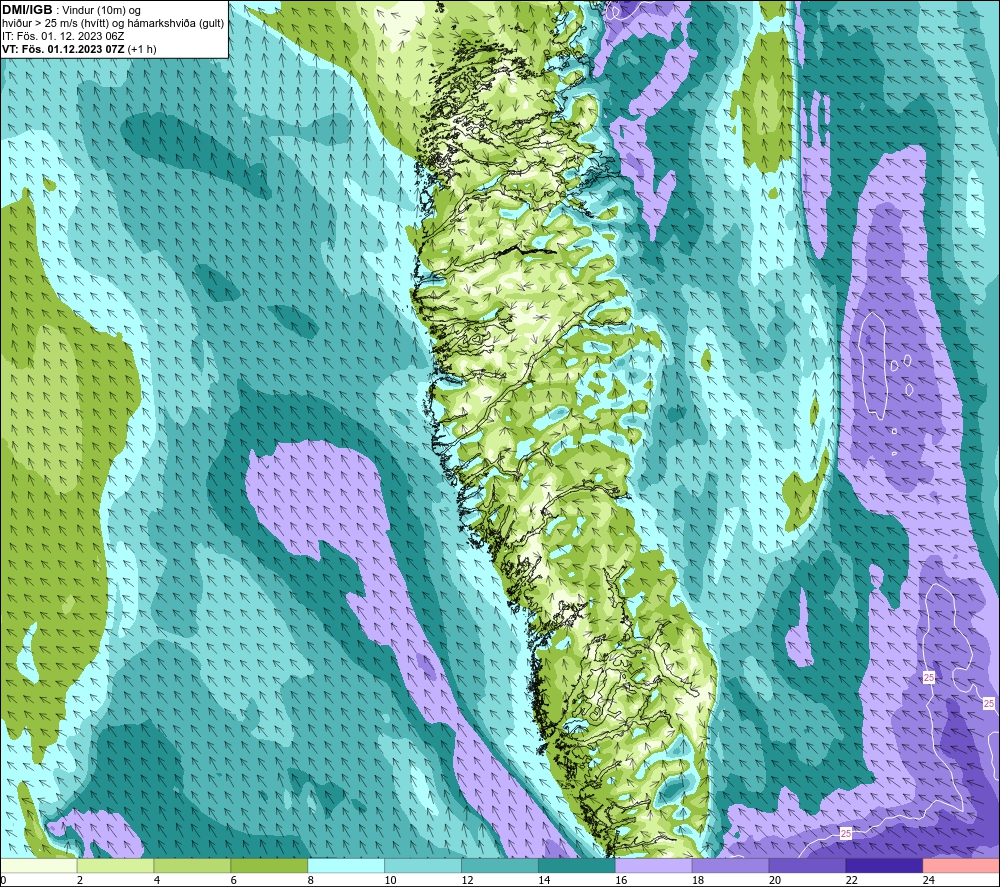Click the legend scale label '2'

(80, 880)
